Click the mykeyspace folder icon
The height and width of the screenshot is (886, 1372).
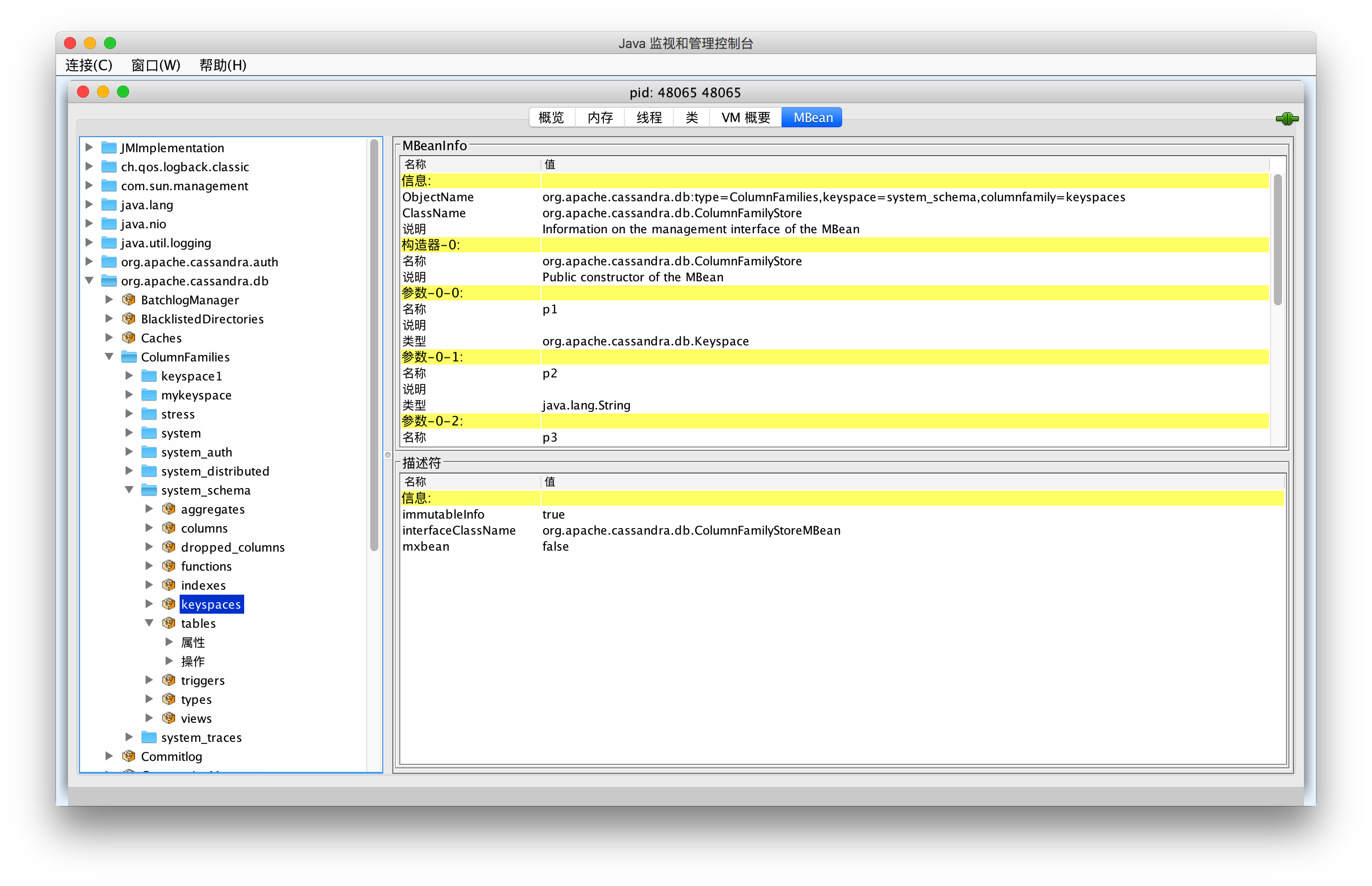[149, 394]
